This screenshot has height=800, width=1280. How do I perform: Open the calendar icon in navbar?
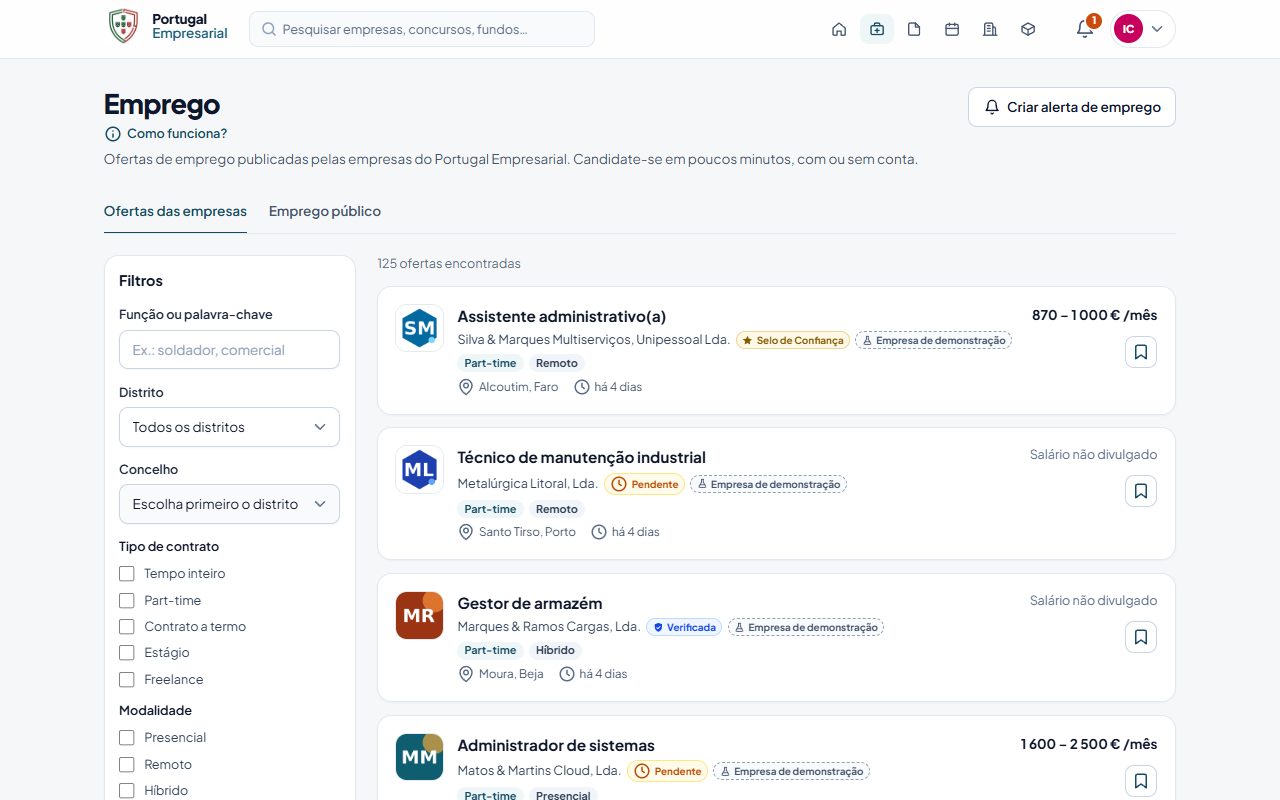pos(952,29)
